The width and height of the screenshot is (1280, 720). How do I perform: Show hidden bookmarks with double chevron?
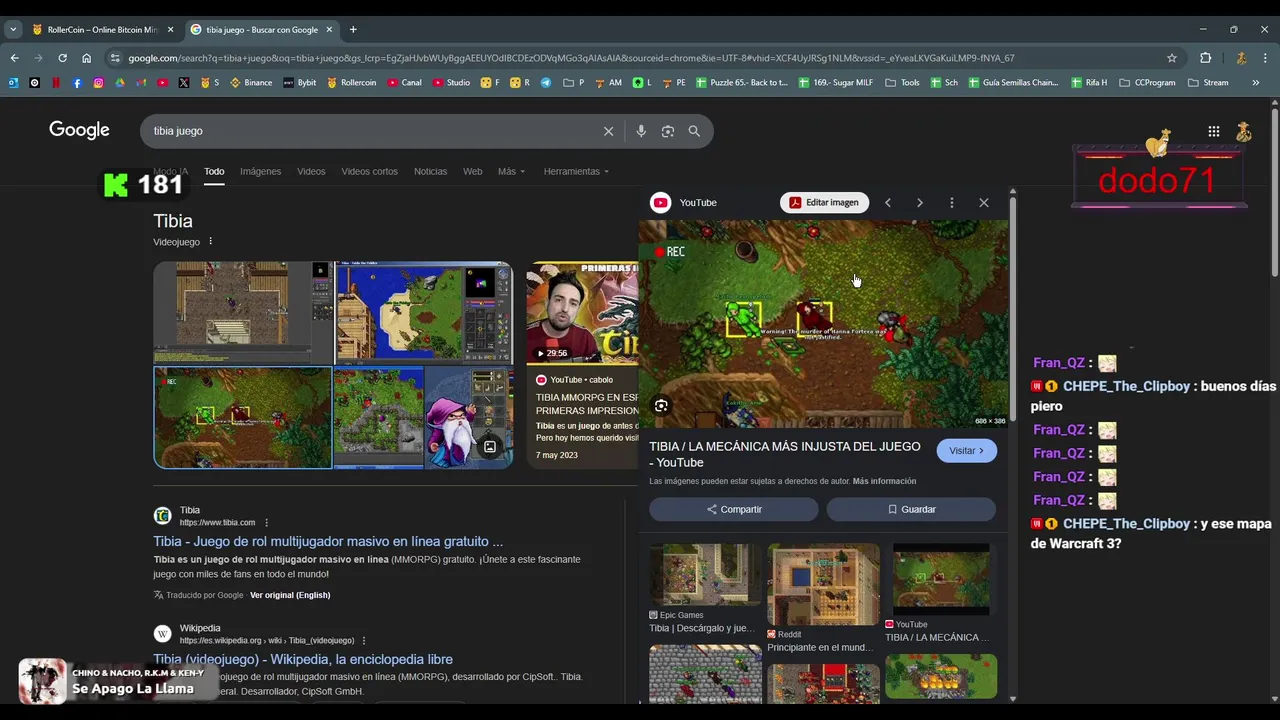tap(1256, 83)
